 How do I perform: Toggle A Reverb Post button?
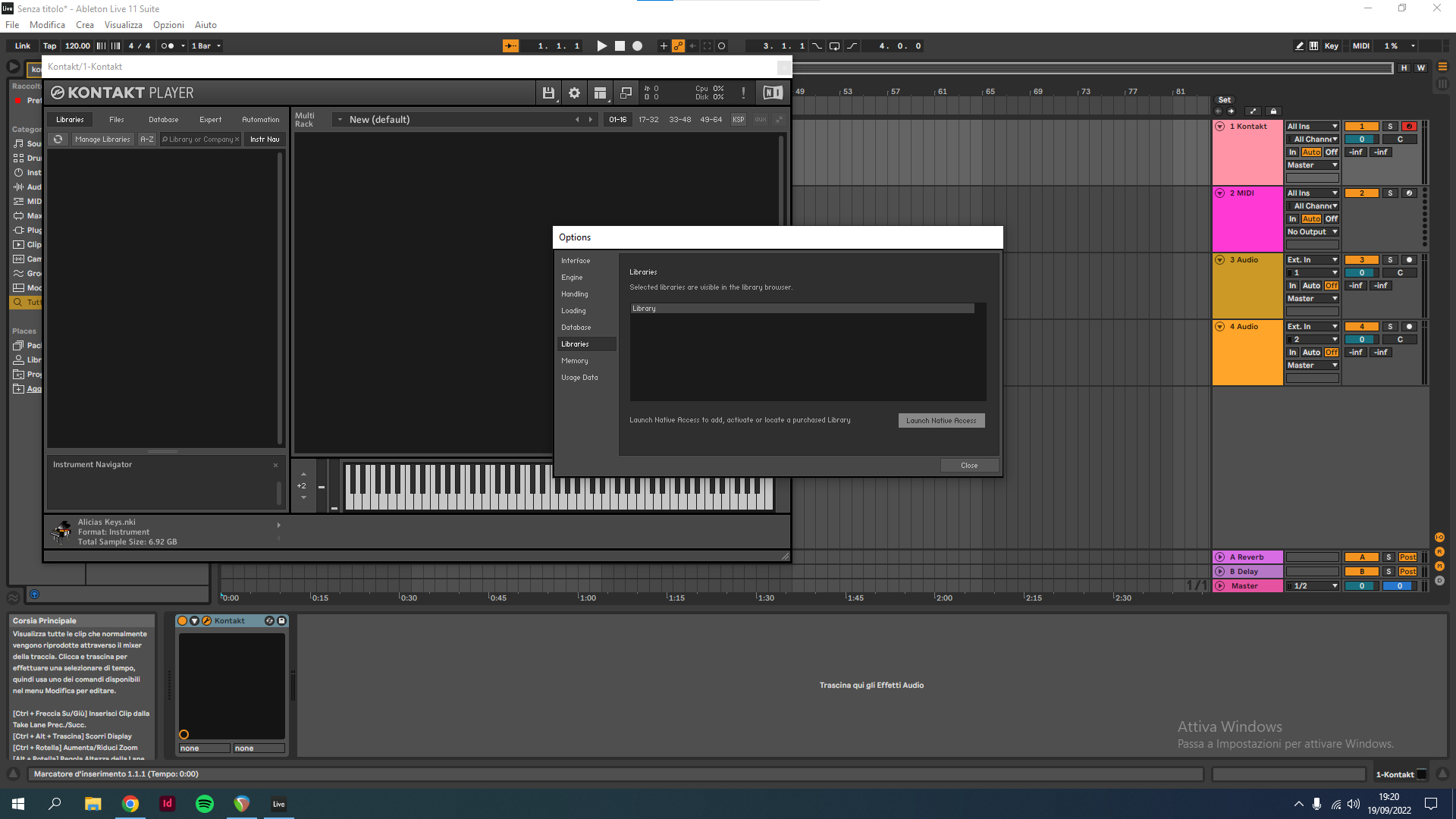(1407, 557)
